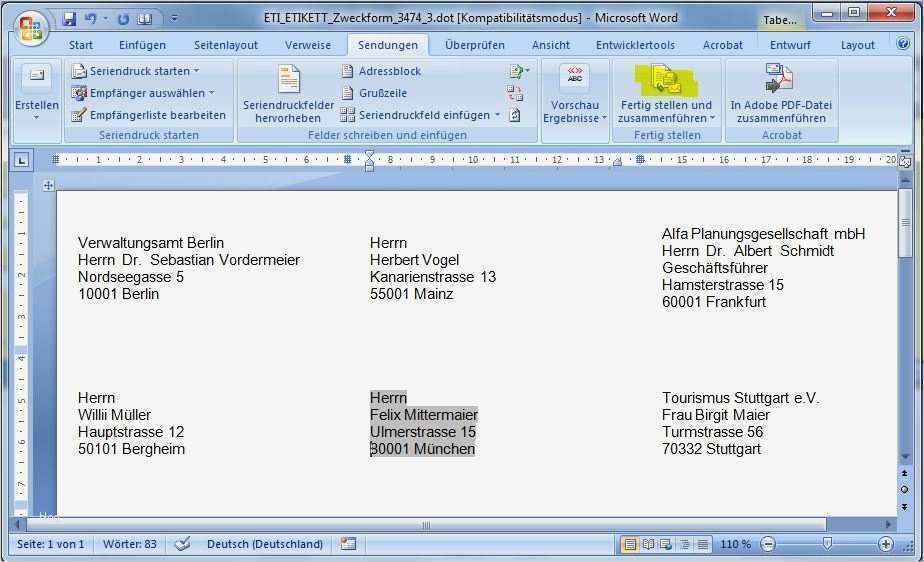
Task: Click the tab stop selector on ruler
Action: [22, 160]
